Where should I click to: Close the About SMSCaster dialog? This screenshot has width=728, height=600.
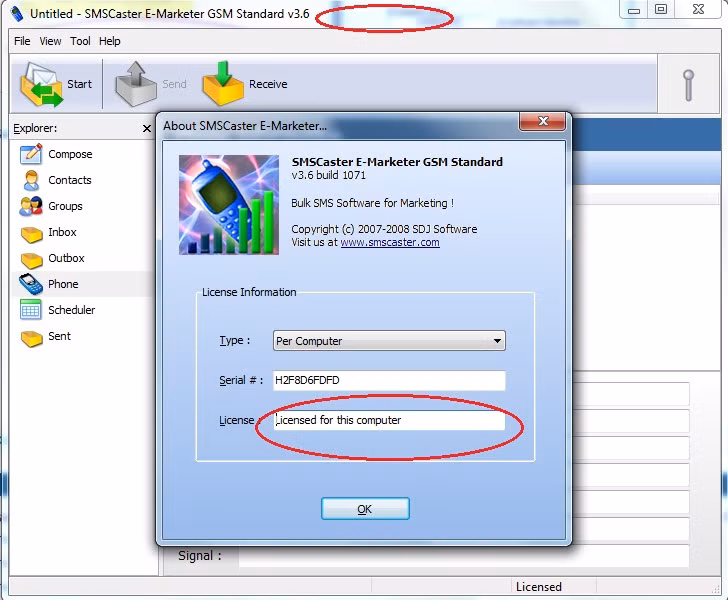point(542,122)
